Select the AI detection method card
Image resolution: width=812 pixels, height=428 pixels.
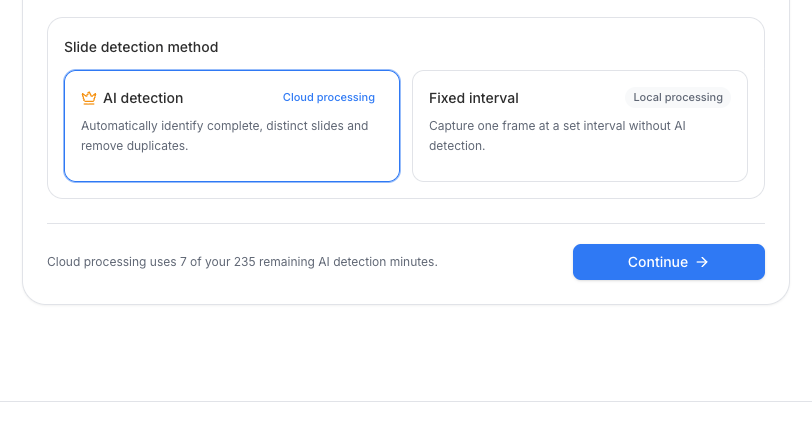coord(232,126)
